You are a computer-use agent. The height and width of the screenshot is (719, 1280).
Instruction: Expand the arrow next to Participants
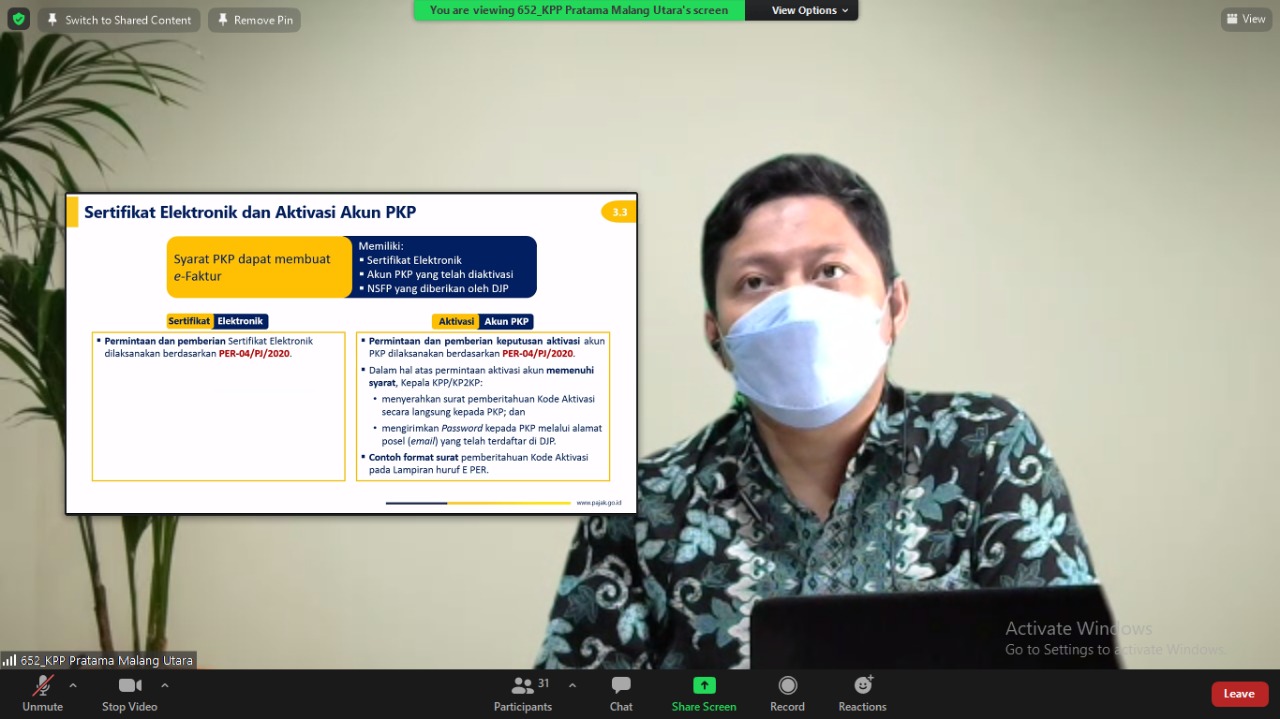click(572, 686)
